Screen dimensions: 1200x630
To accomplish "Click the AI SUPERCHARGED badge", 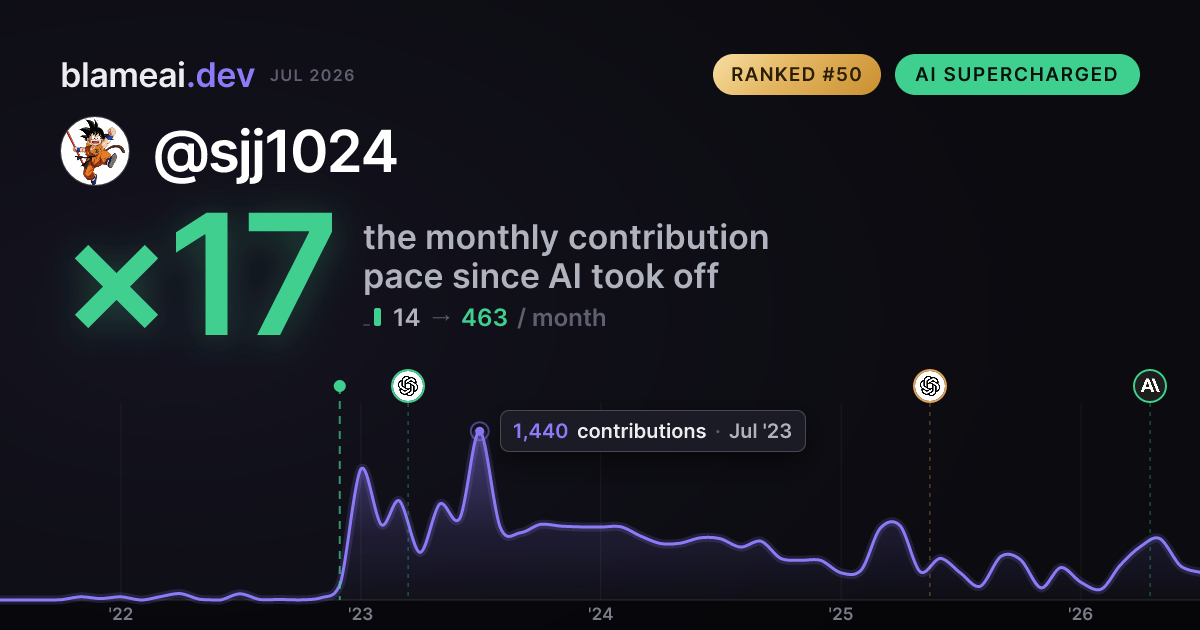I will point(1017,75).
